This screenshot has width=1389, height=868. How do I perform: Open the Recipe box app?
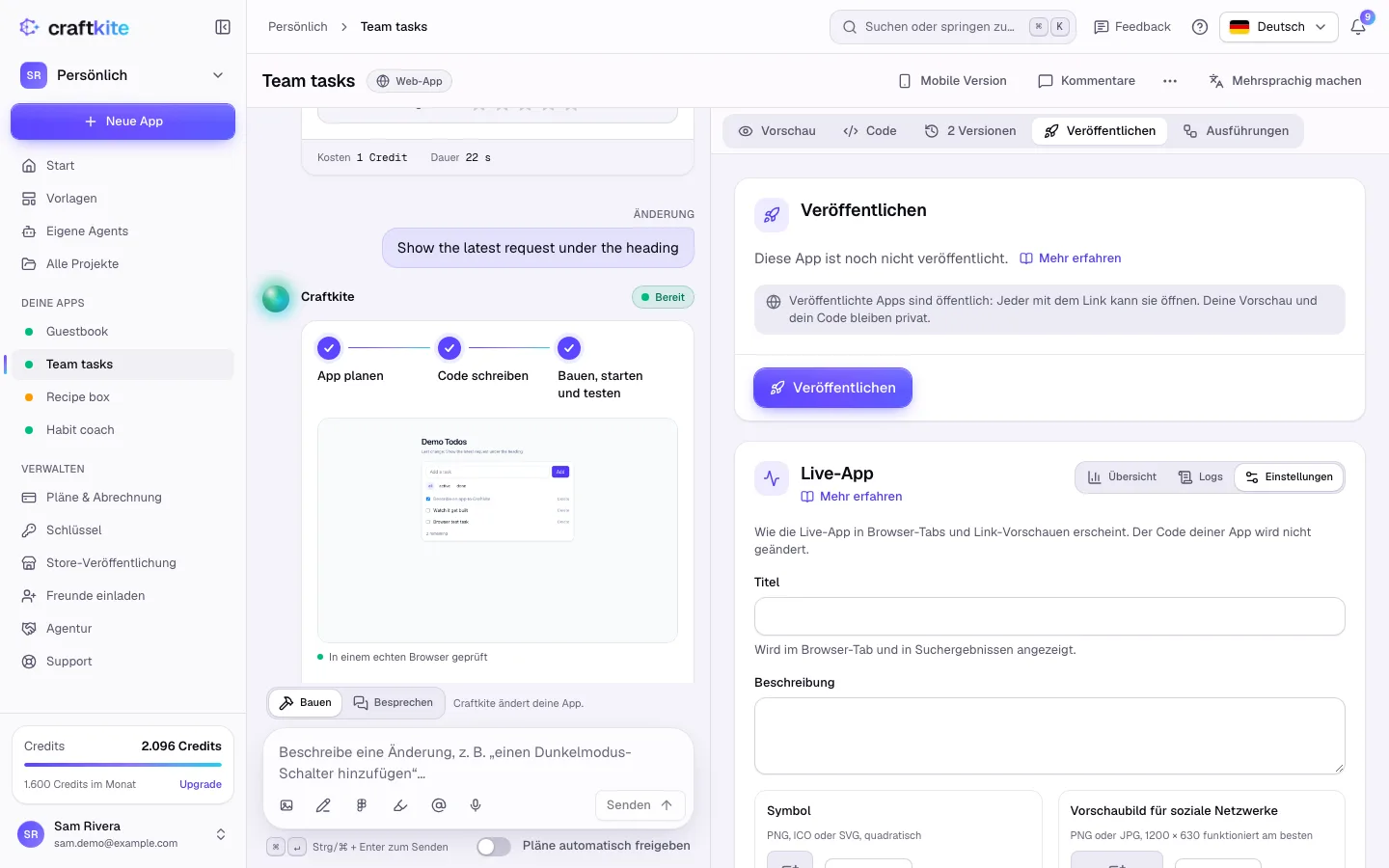[x=123, y=397]
